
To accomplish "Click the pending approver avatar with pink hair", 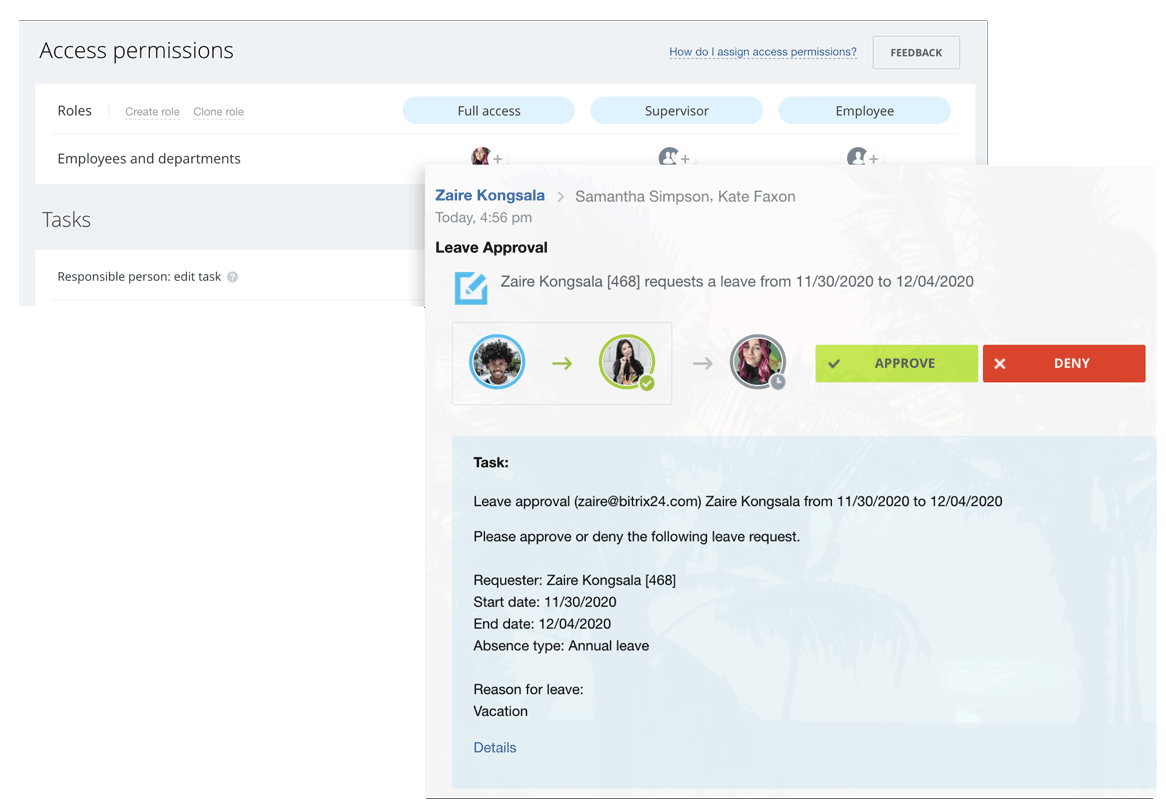I will pos(757,361).
